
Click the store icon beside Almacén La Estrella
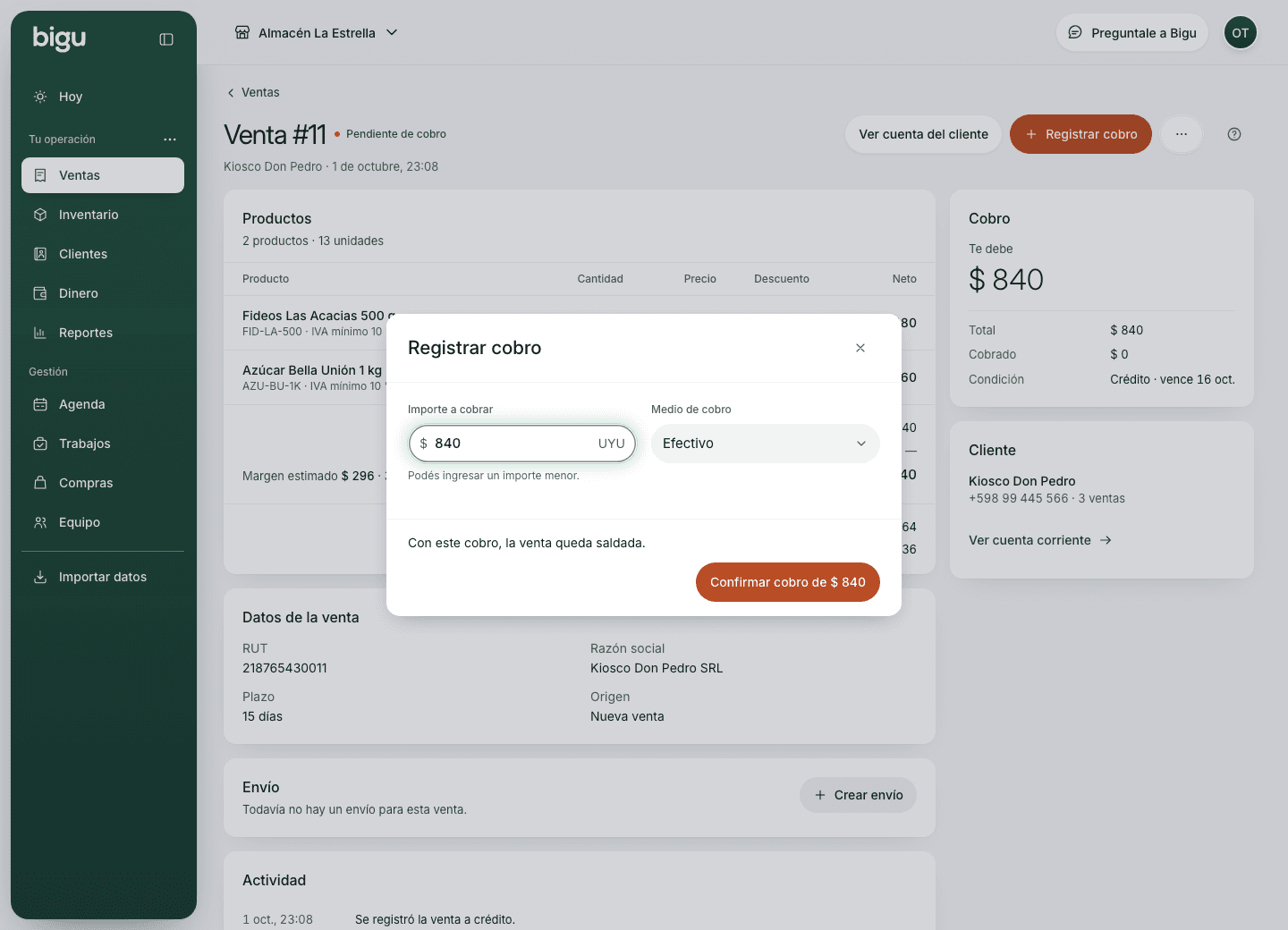[242, 33]
